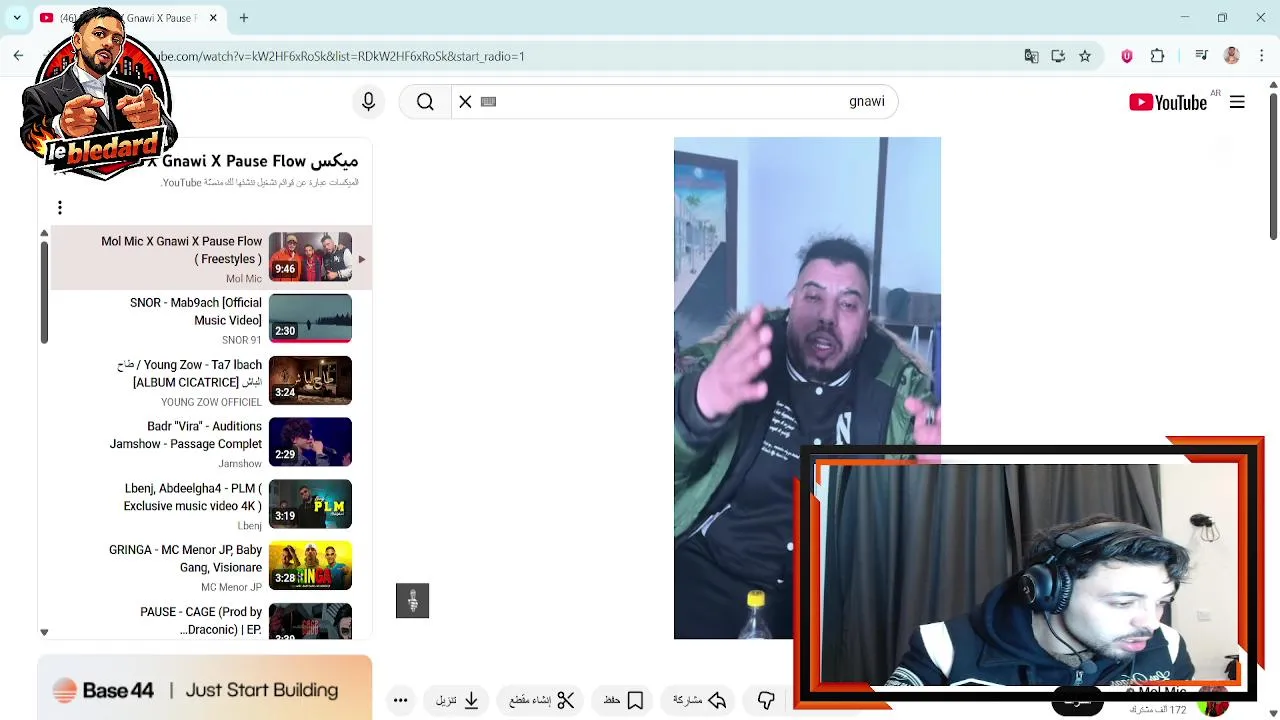
Task: Close the Gnawi X Pause tab
Action: (x=213, y=18)
